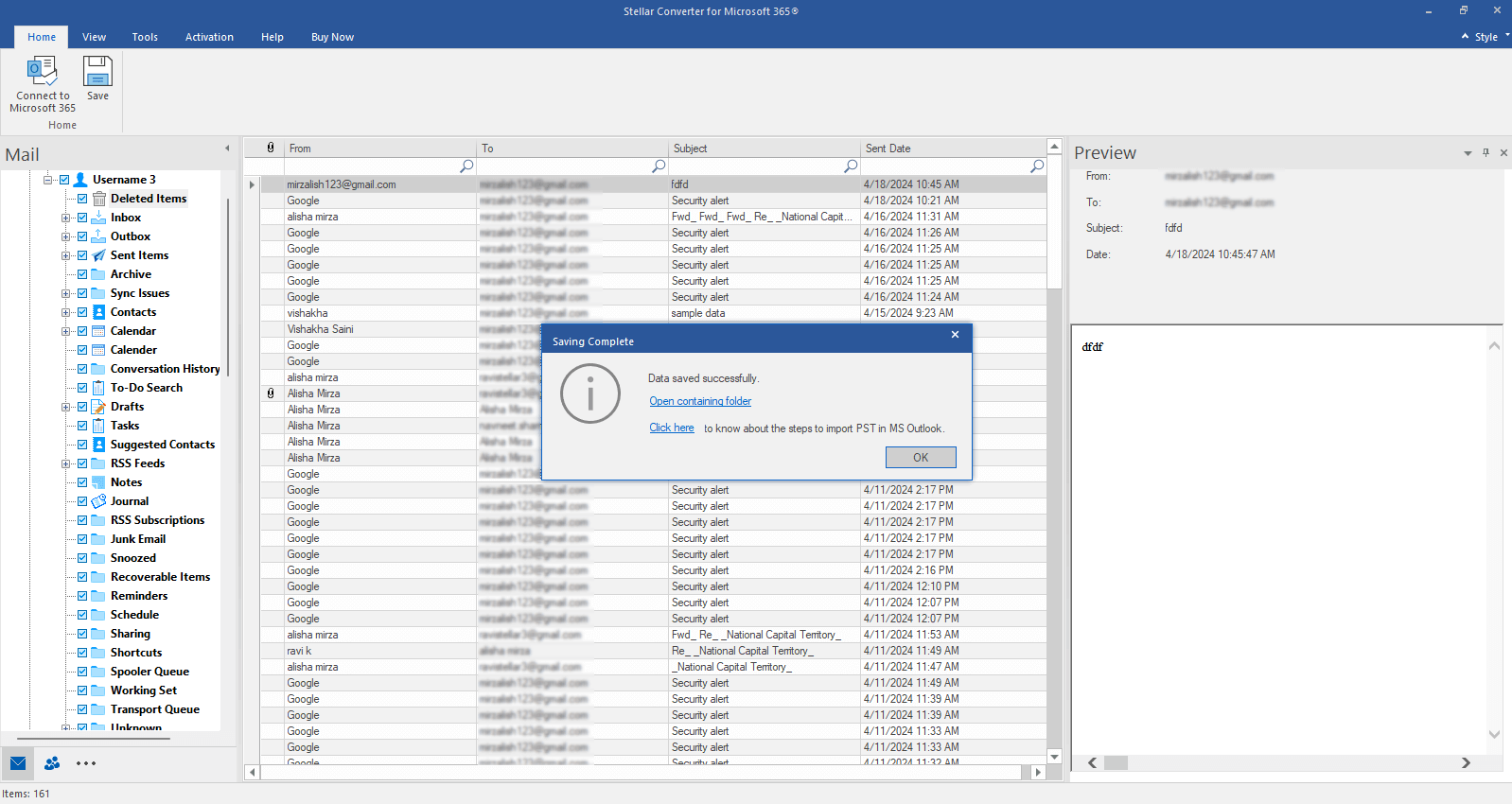The width and height of the screenshot is (1512, 804).
Task: Open the Style dropdown
Action: pos(1486,37)
